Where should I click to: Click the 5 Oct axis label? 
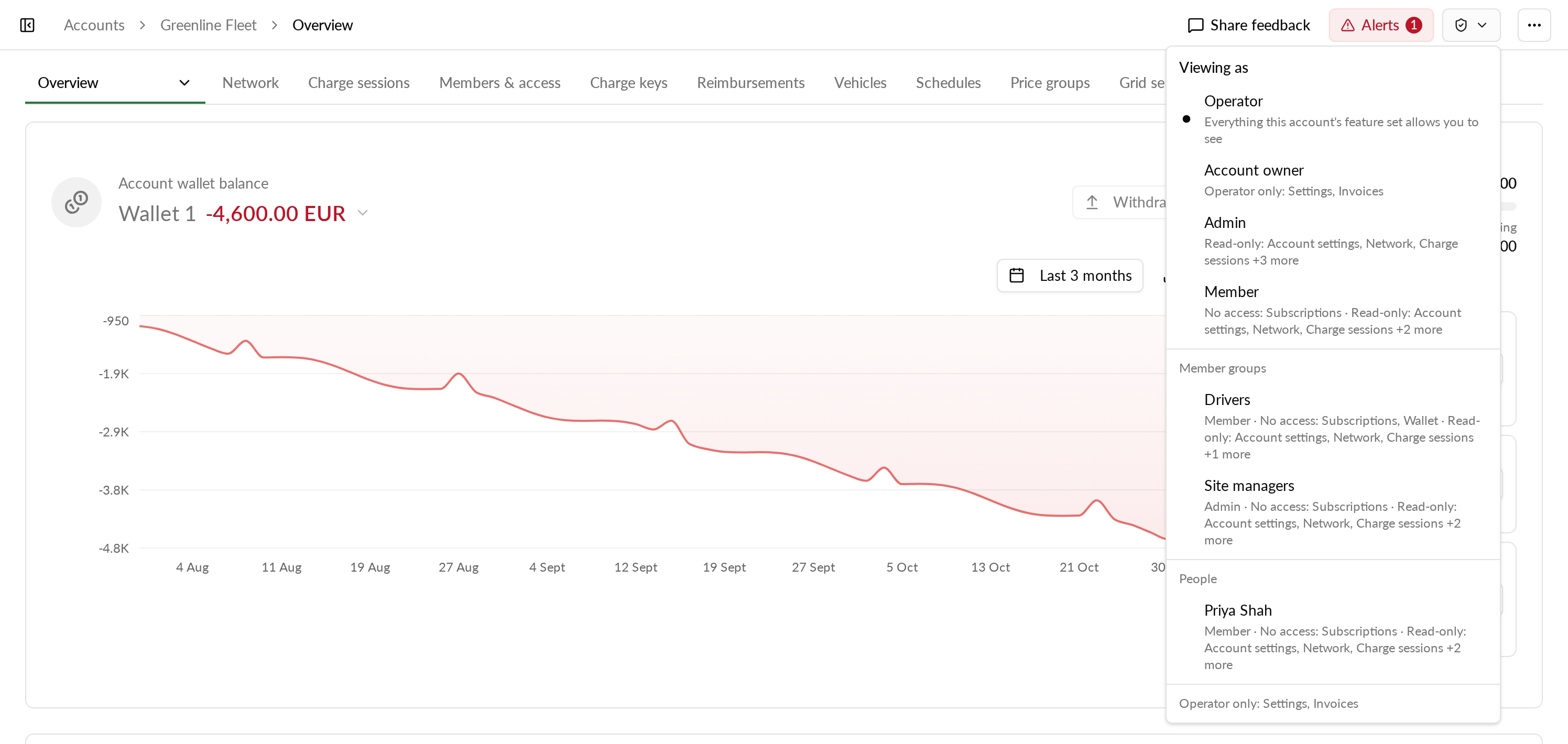[x=901, y=567]
